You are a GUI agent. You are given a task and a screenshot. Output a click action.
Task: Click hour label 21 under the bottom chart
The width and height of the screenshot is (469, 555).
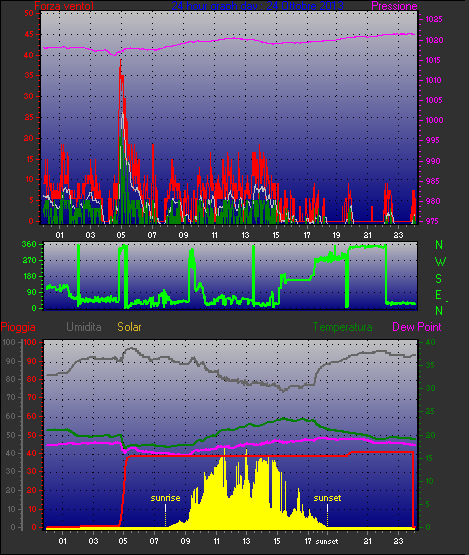(x=368, y=541)
